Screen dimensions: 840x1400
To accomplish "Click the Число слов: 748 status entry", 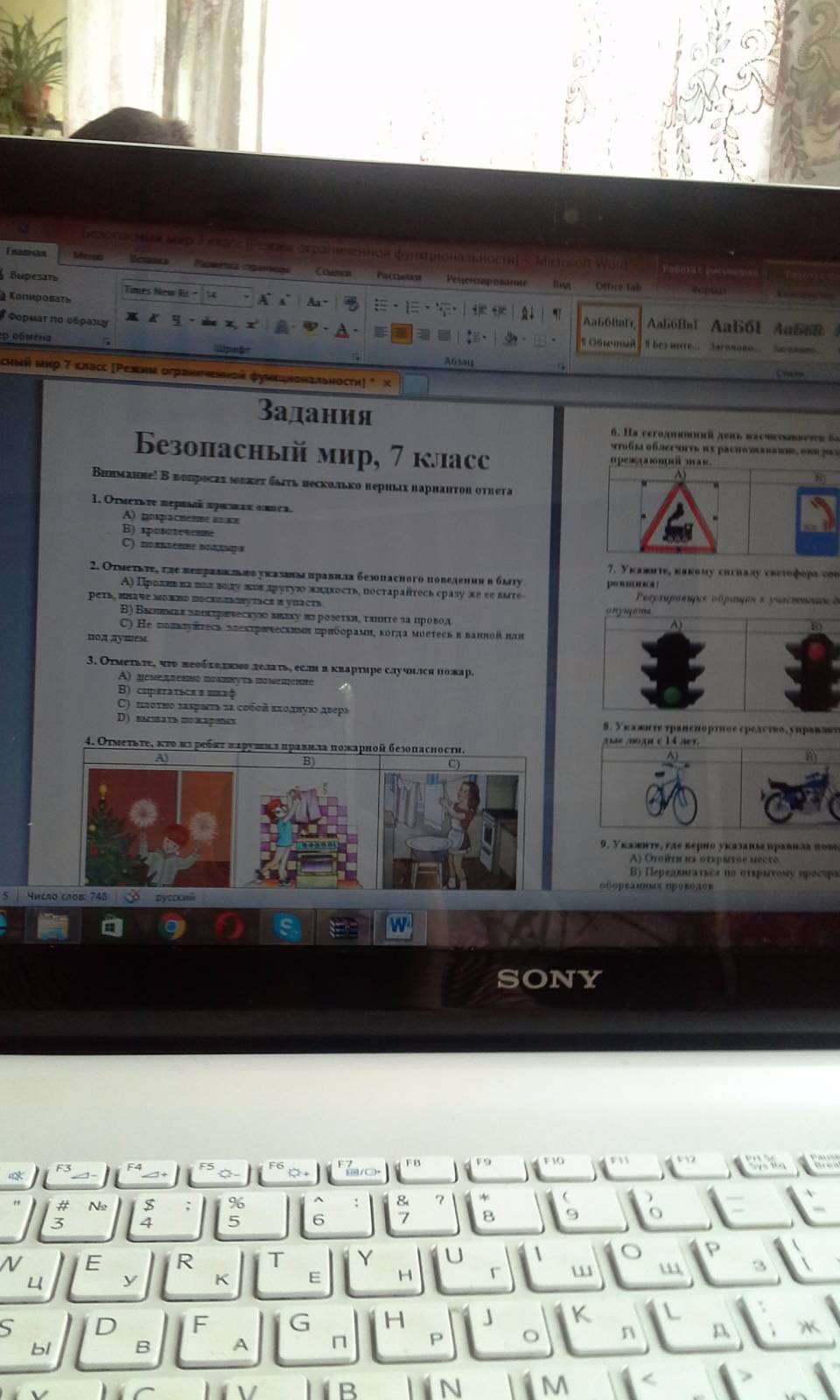I will click(x=67, y=895).
